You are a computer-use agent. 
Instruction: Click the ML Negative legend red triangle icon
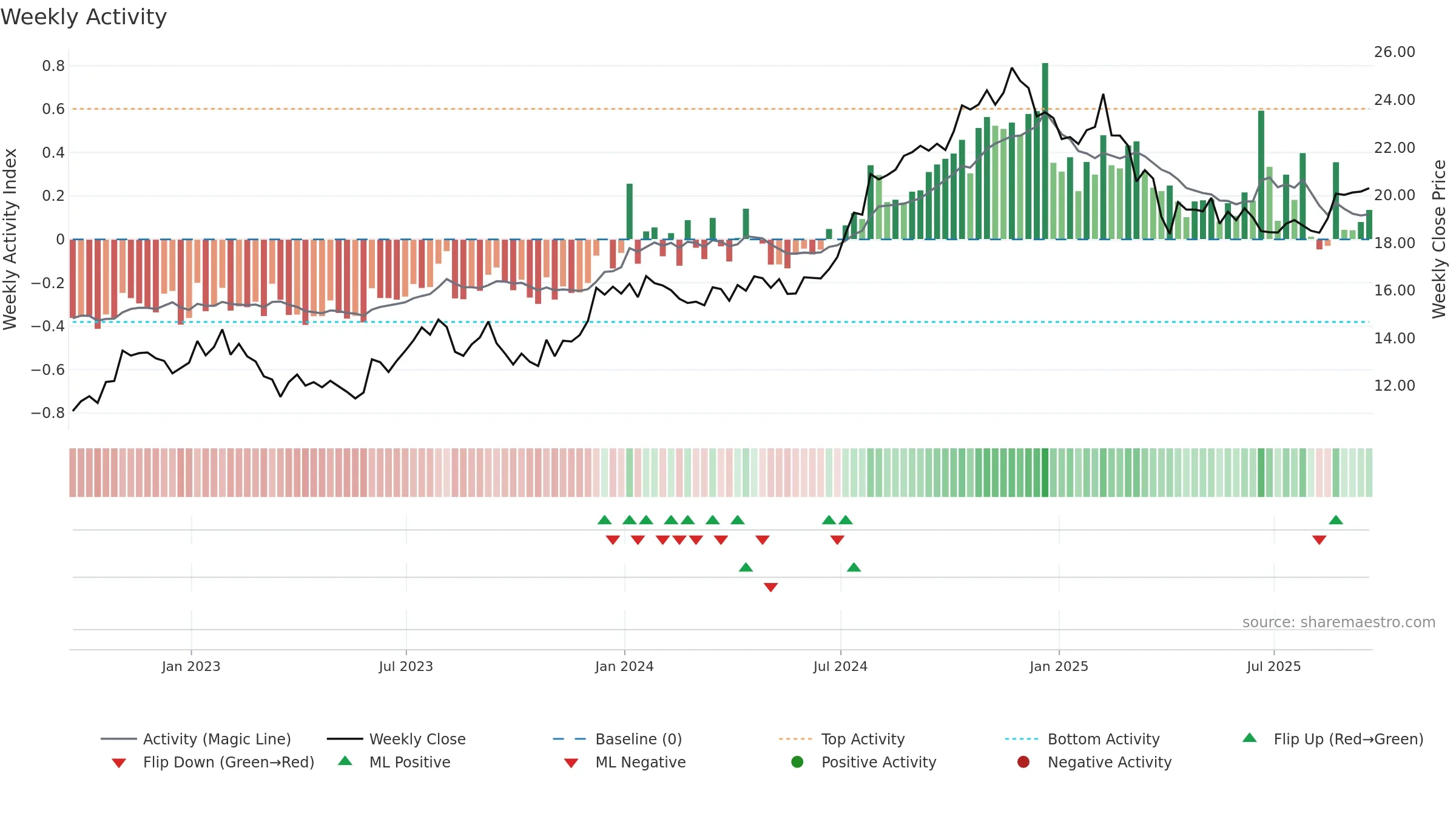[571, 763]
